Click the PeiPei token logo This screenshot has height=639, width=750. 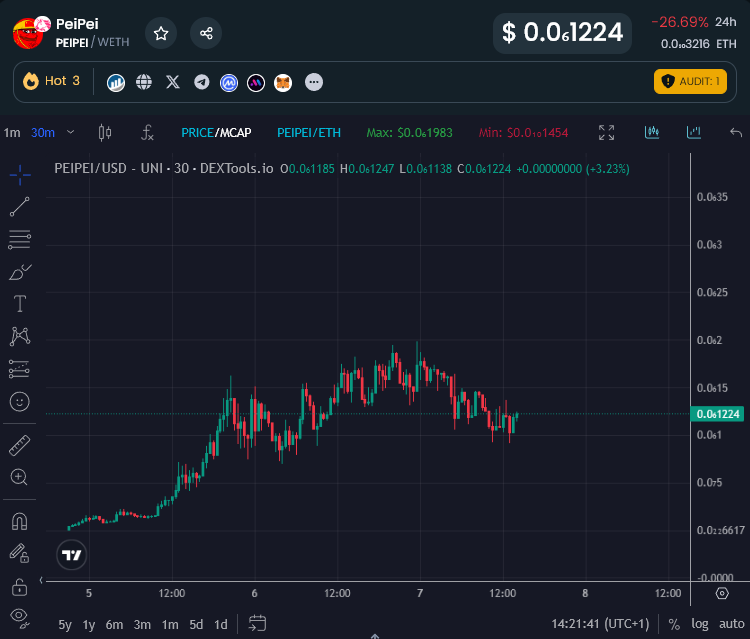tap(29, 33)
